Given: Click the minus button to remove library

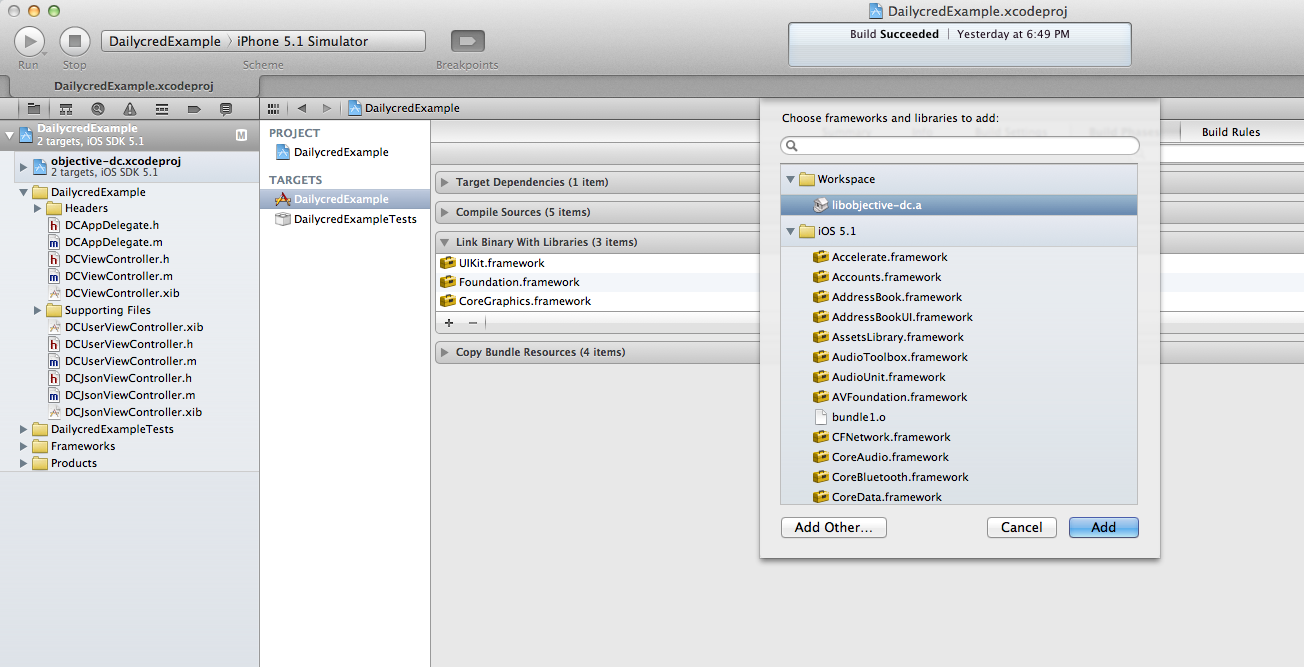Looking at the screenshot, I should tap(473, 323).
